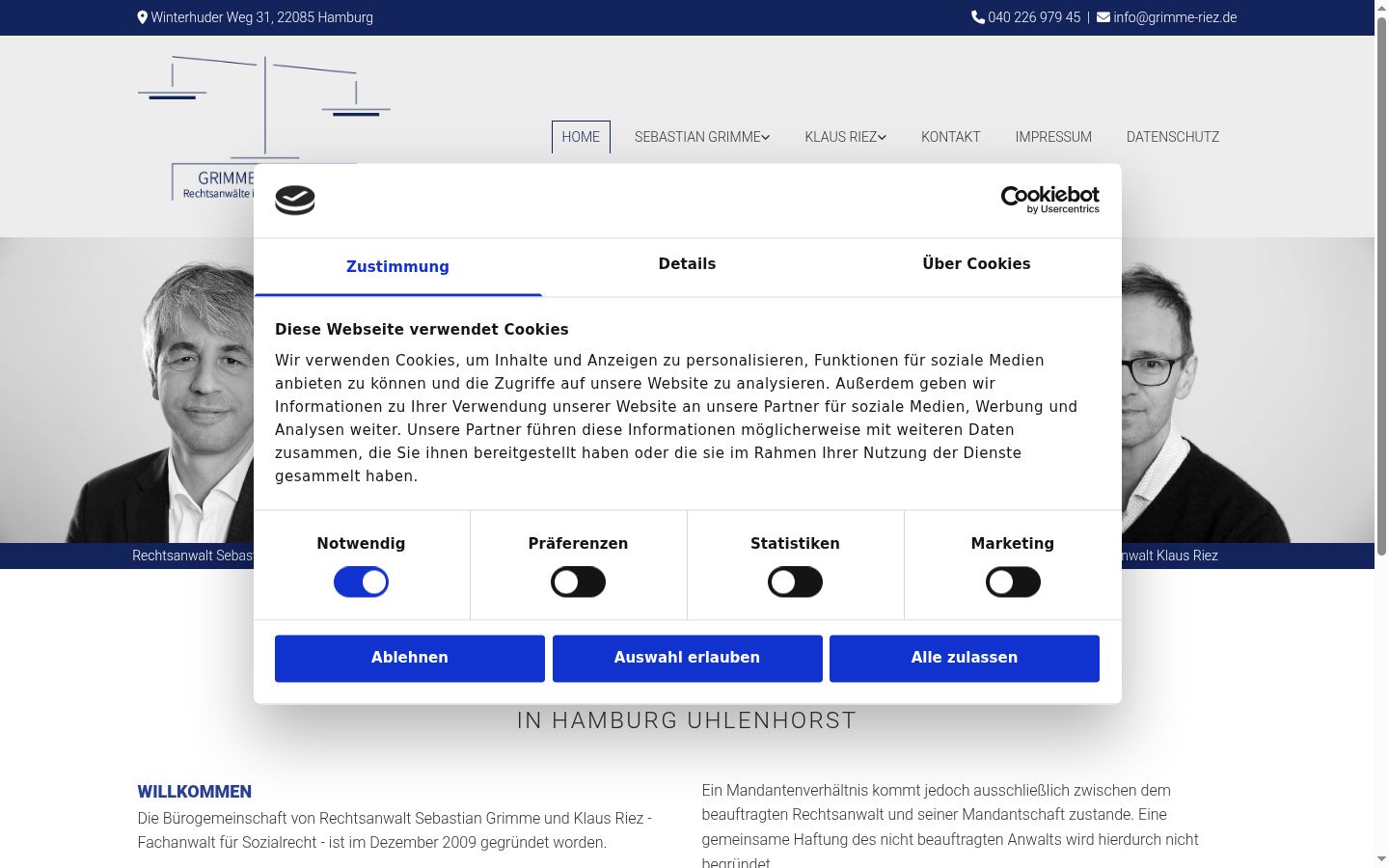Click the 'Marketing' category label

tap(1013, 544)
